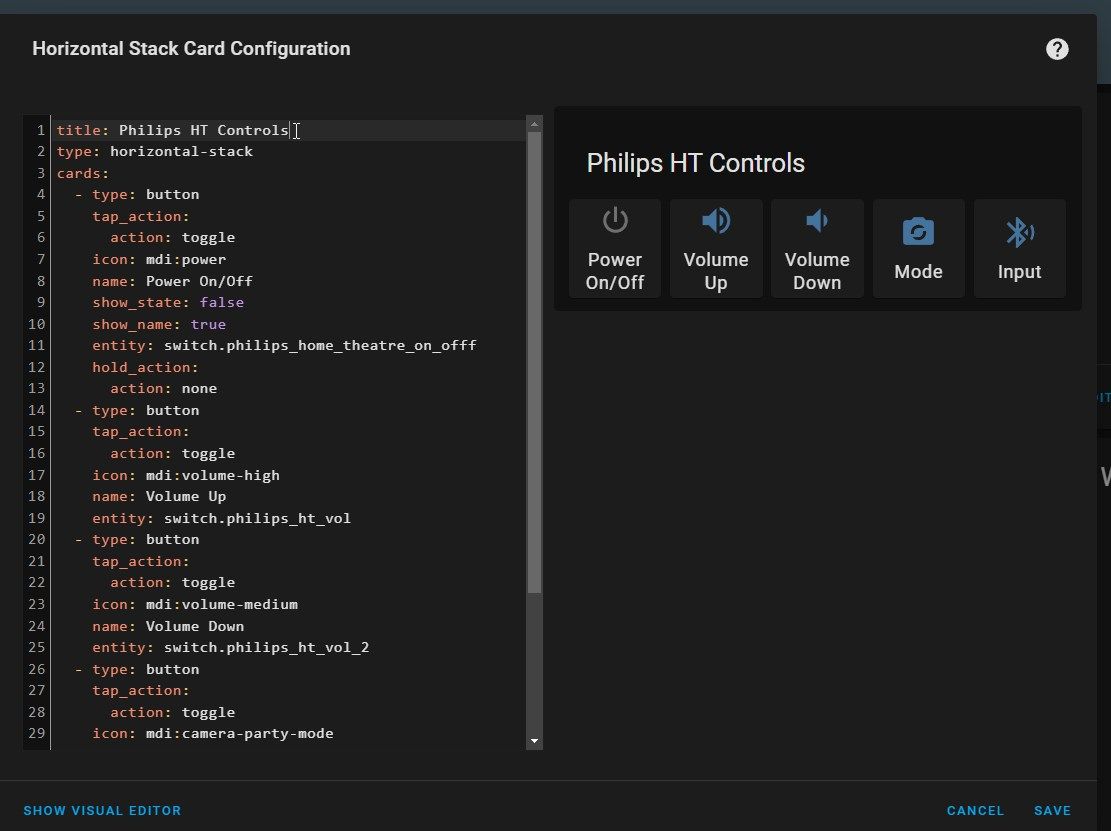Click line number 14 in the gutter
The height and width of the screenshot is (831, 1111).
pyautogui.click(x=37, y=410)
